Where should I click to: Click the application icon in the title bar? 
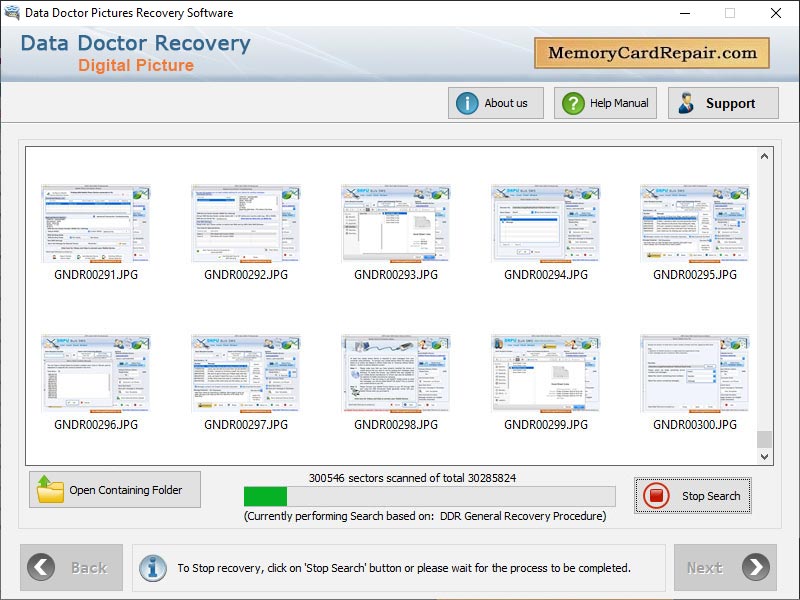[11, 13]
